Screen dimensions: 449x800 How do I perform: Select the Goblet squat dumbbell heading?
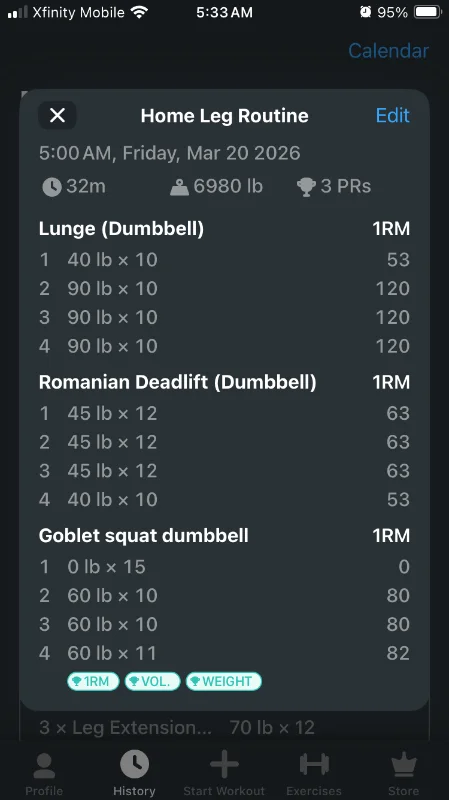click(144, 536)
